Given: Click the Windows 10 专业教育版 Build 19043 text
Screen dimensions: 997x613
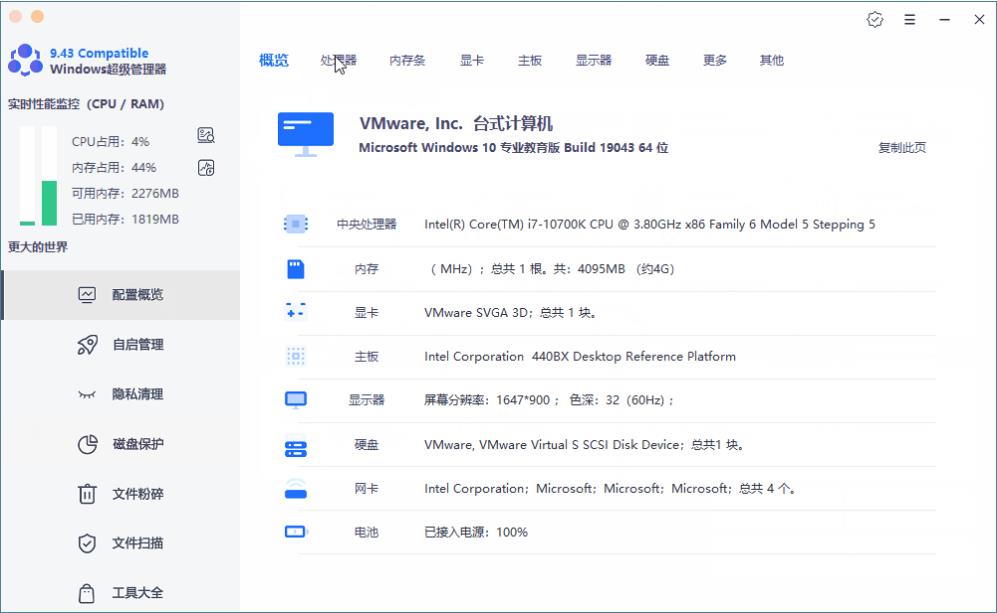Looking at the screenshot, I should [x=514, y=148].
